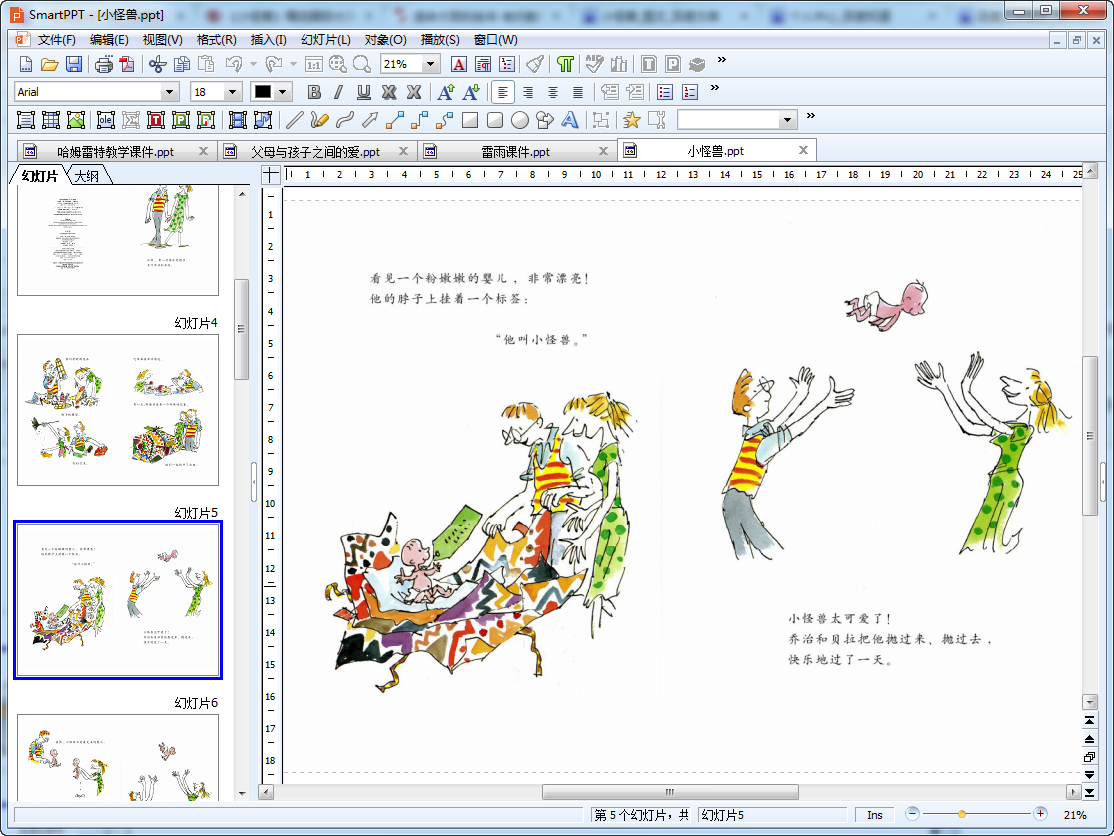Cut selection with the scissors icon

(157, 65)
